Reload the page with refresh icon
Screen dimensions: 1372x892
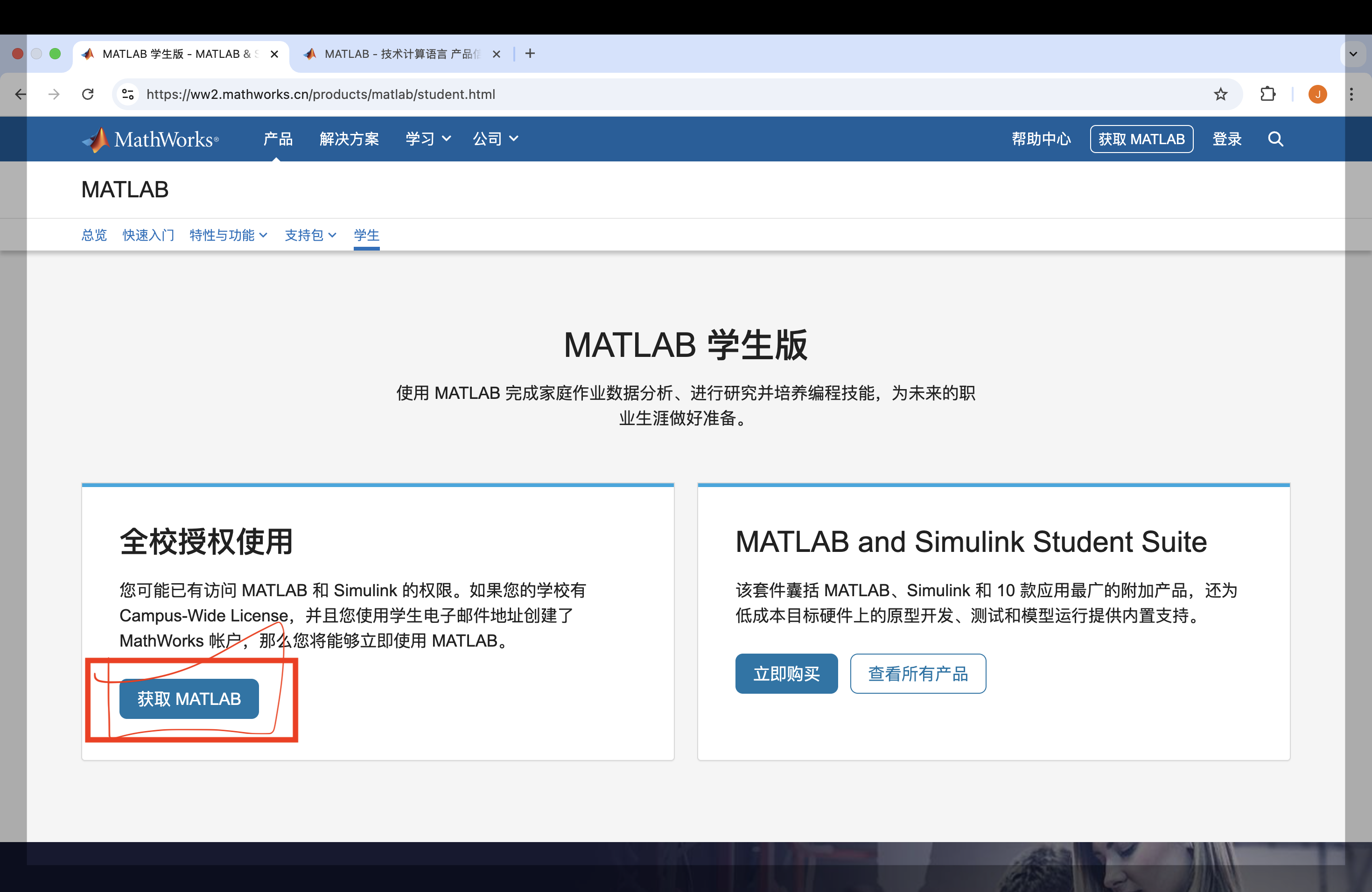[88, 94]
